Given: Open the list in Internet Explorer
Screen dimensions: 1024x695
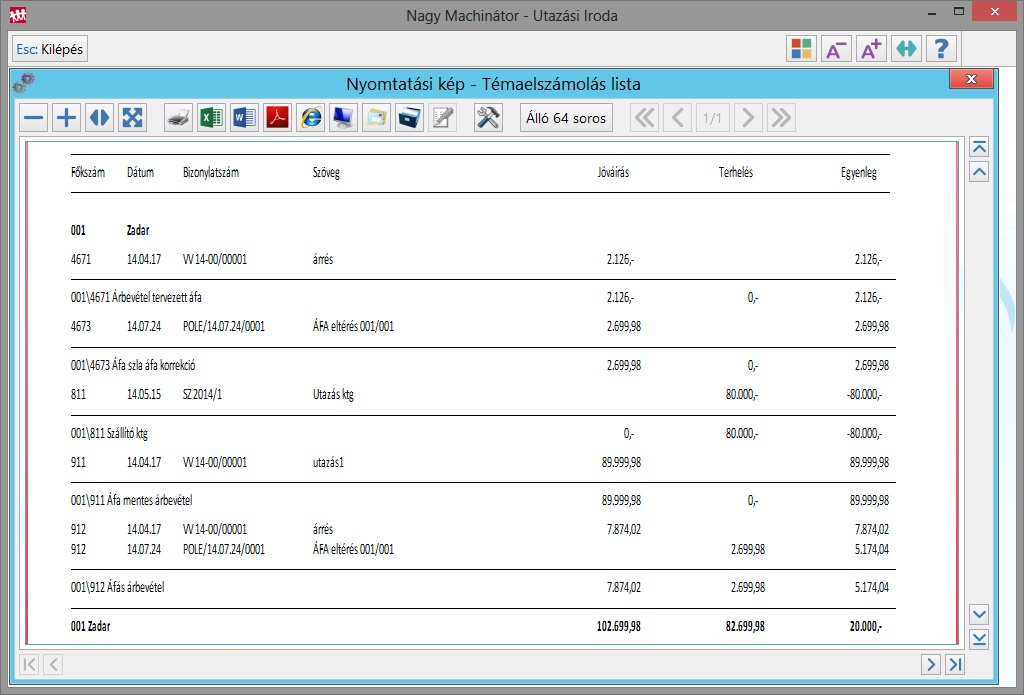Looking at the screenshot, I should [311, 118].
